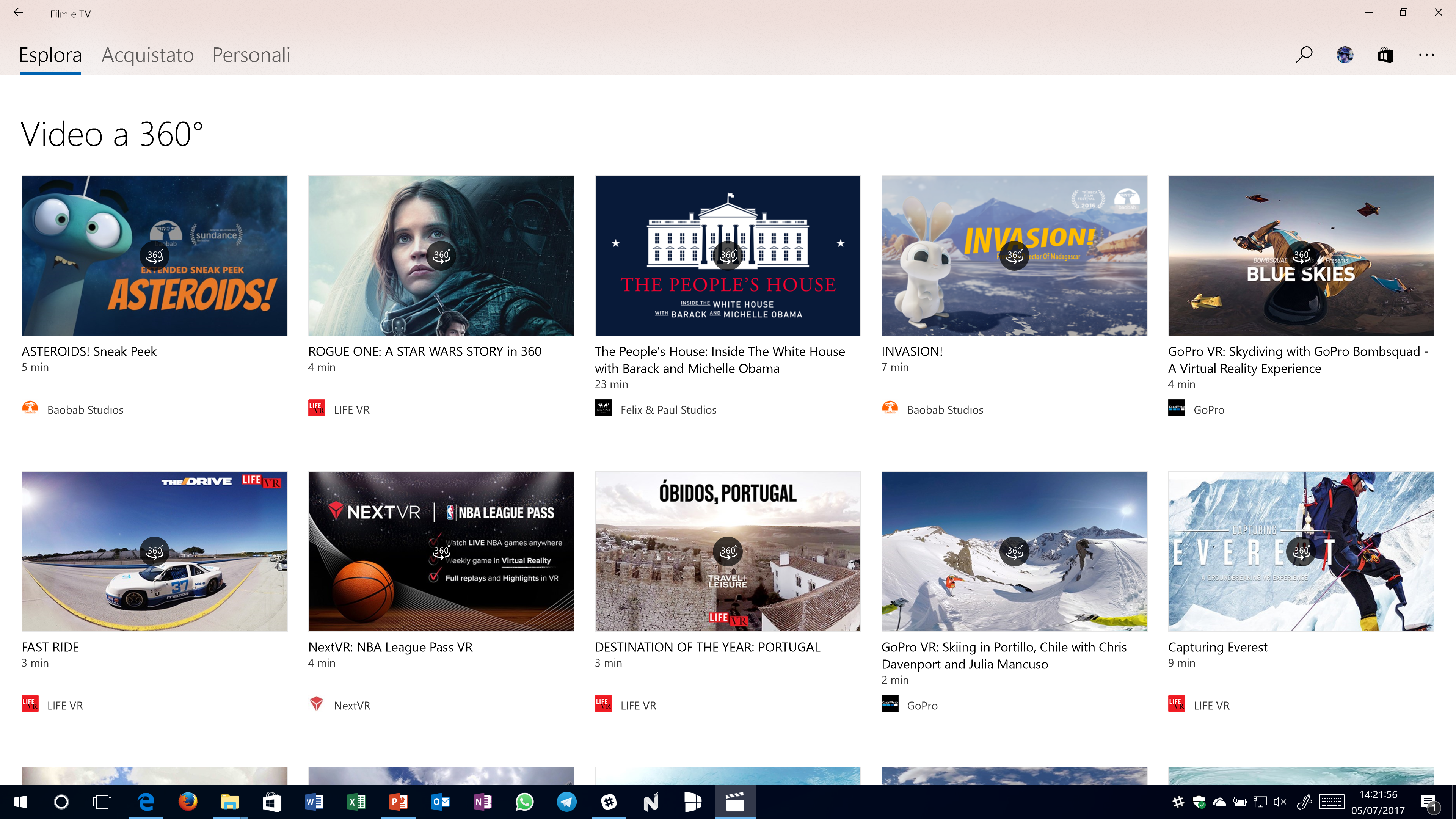This screenshot has height=819, width=1456.
Task: Open File Explorer from taskbar
Action: pyautogui.click(x=229, y=802)
